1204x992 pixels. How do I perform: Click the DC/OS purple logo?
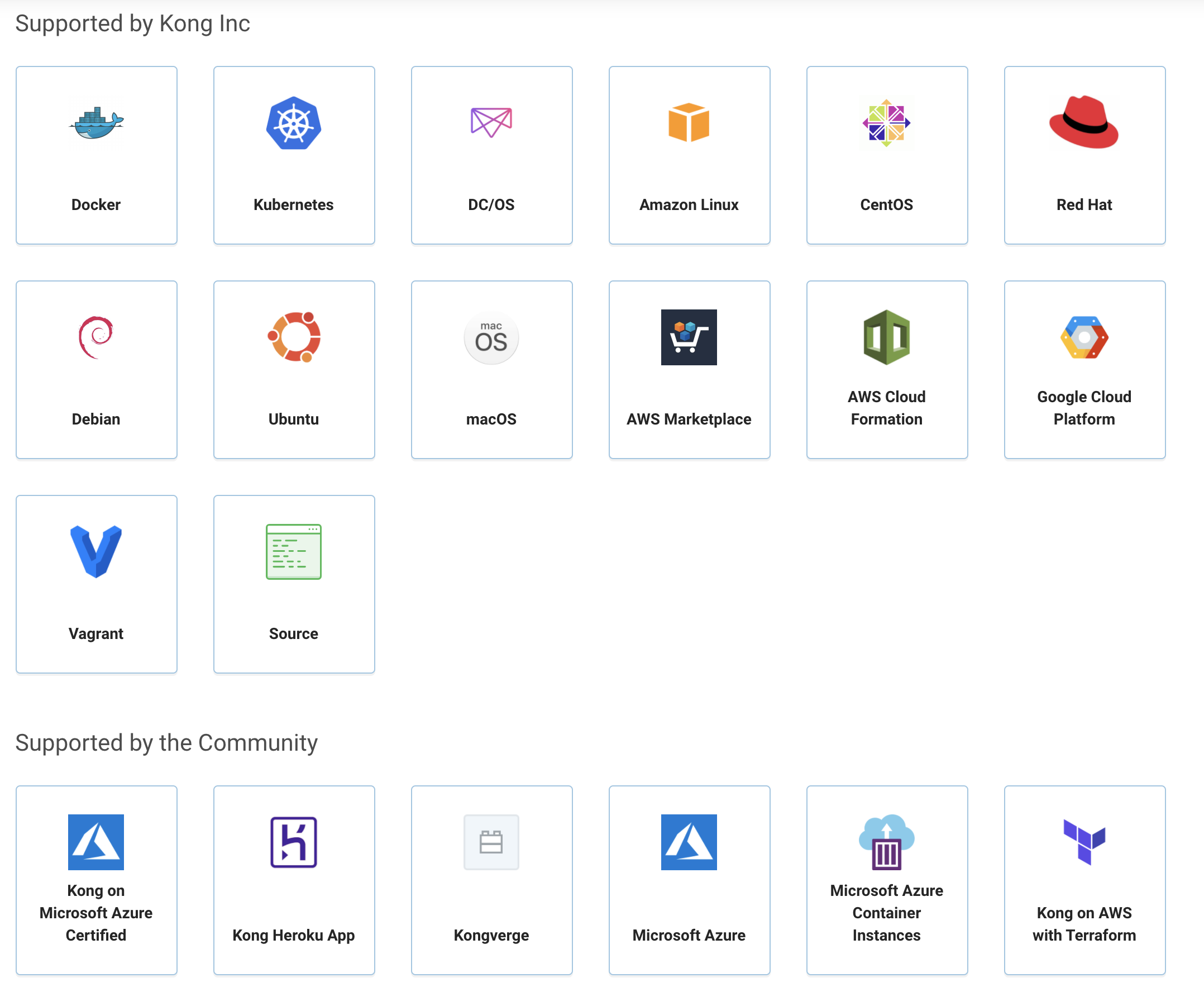(491, 122)
